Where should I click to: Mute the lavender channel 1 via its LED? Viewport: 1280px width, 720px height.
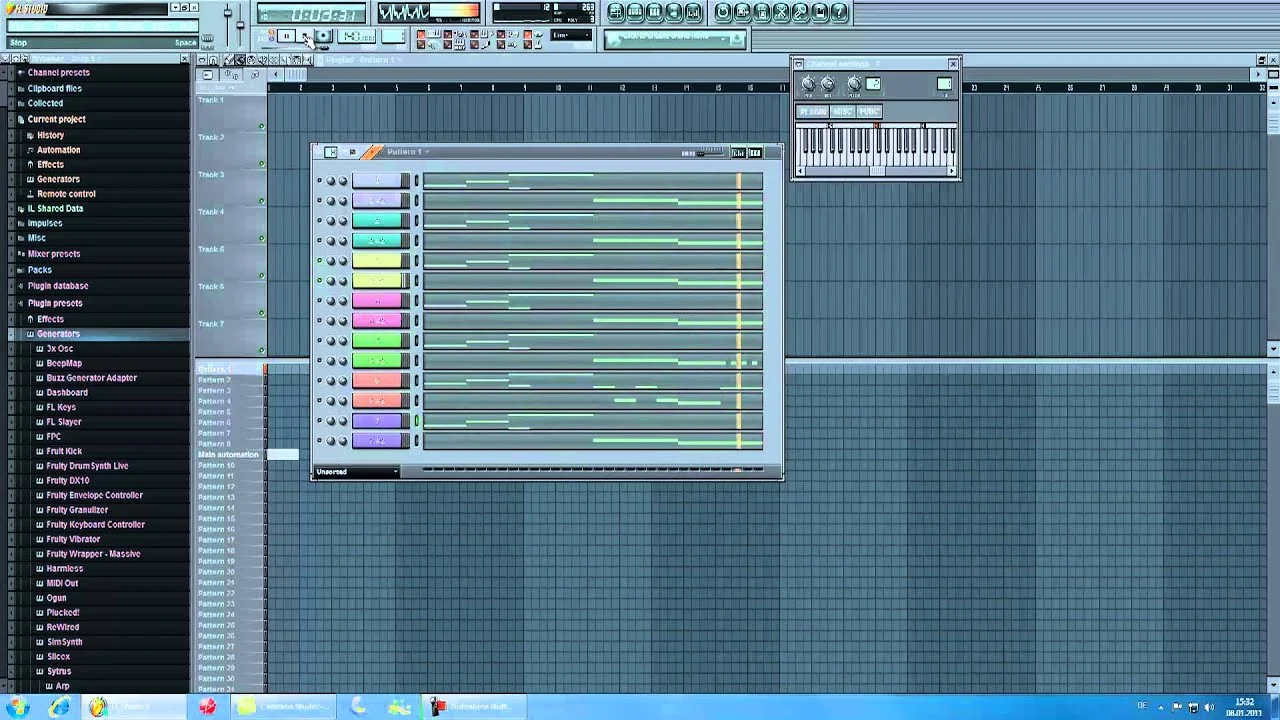(x=319, y=181)
